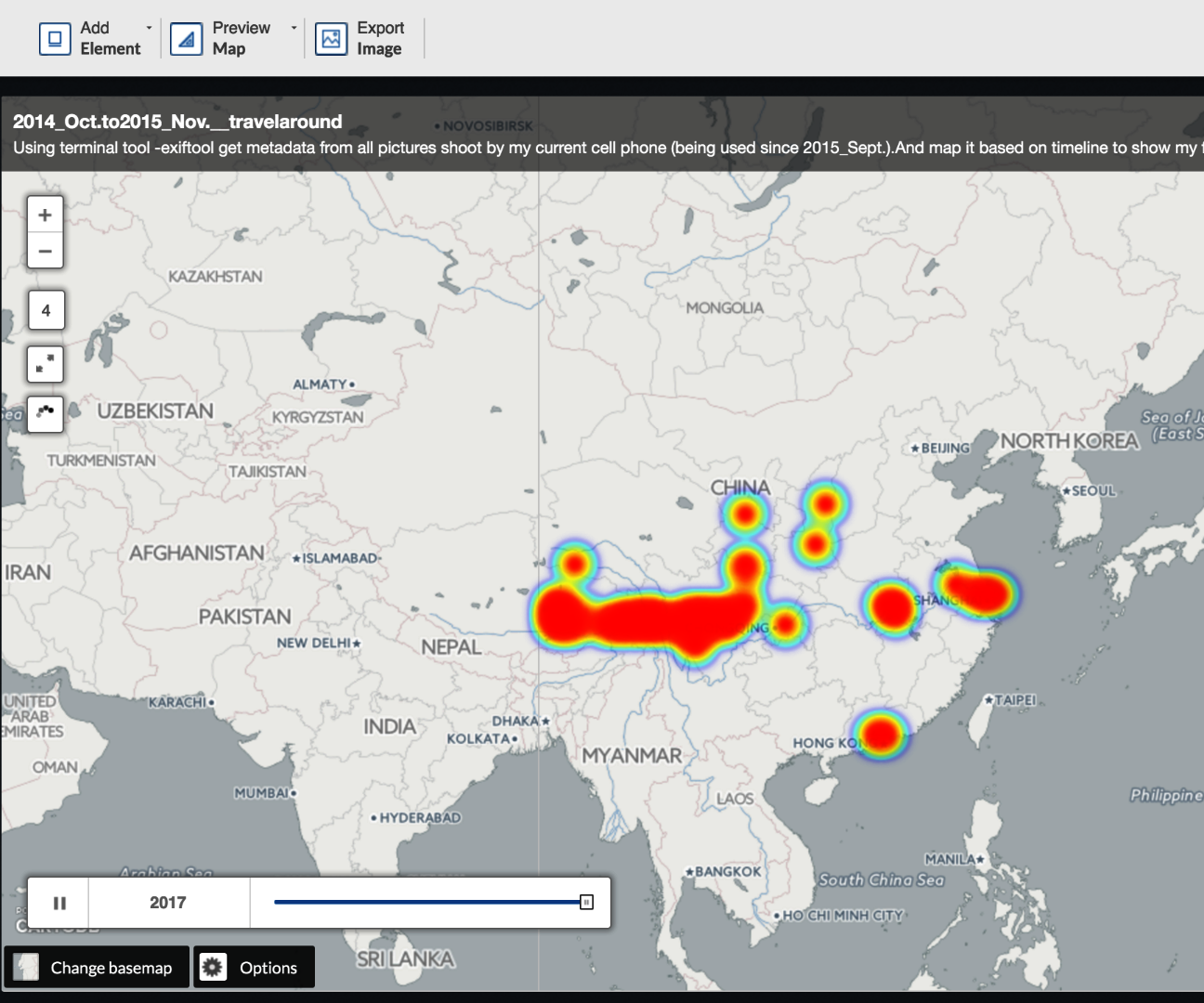Click Export Image text label

click(x=379, y=38)
